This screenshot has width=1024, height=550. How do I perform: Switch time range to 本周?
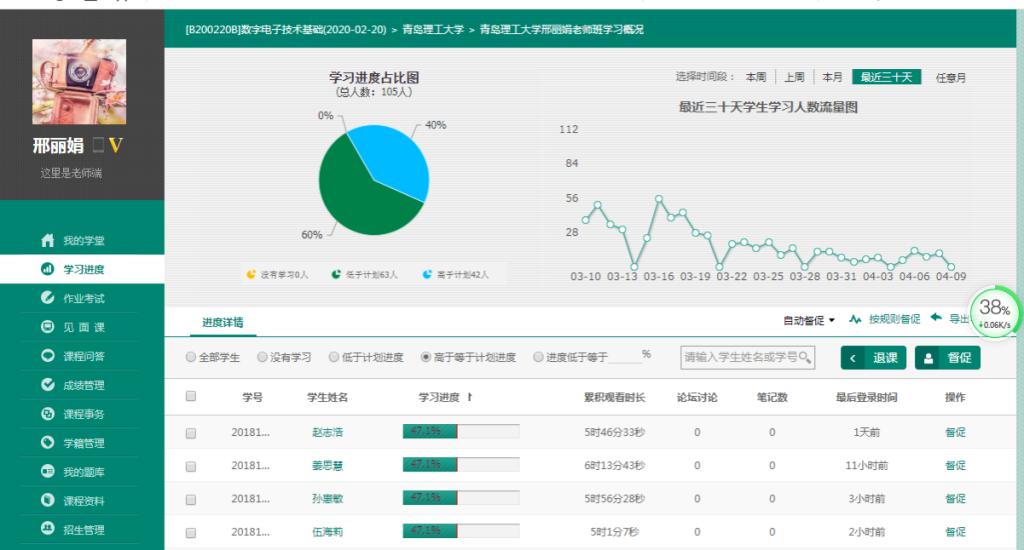pos(755,78)
